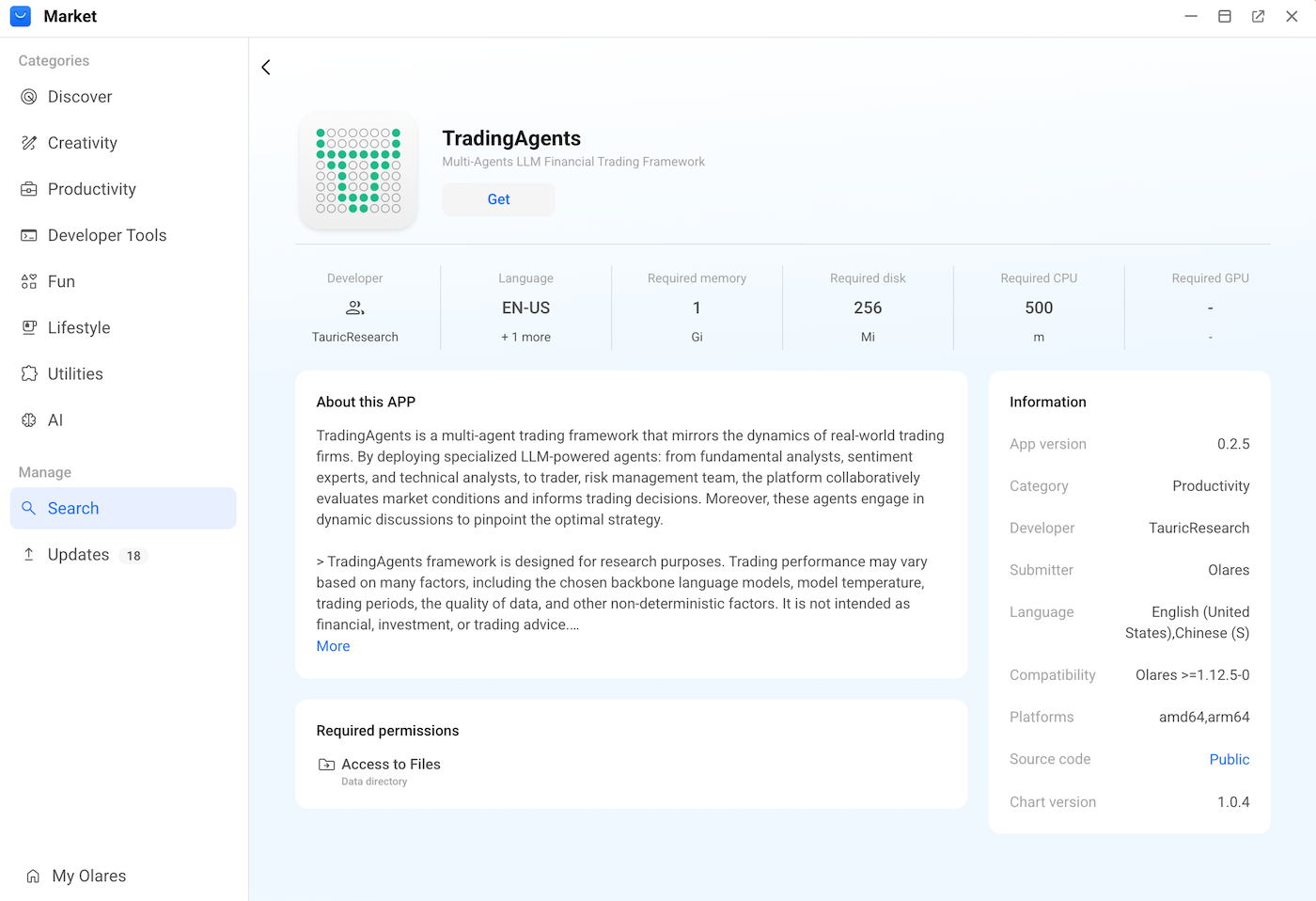Browse the AI category
The image size is (1316, 901).
point(123,419)
